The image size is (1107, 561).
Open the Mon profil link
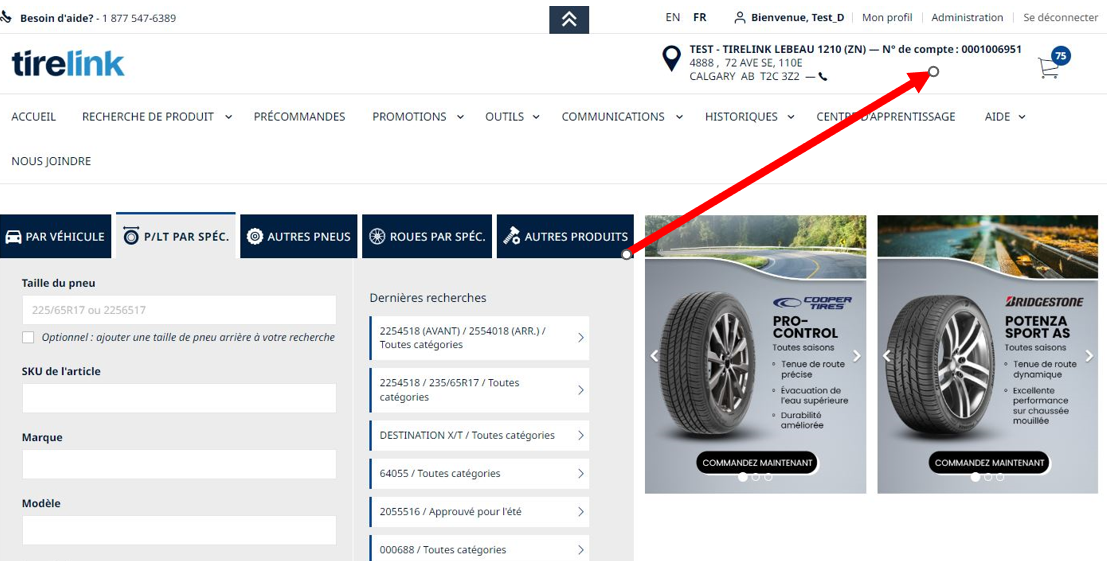coord(887,18)
